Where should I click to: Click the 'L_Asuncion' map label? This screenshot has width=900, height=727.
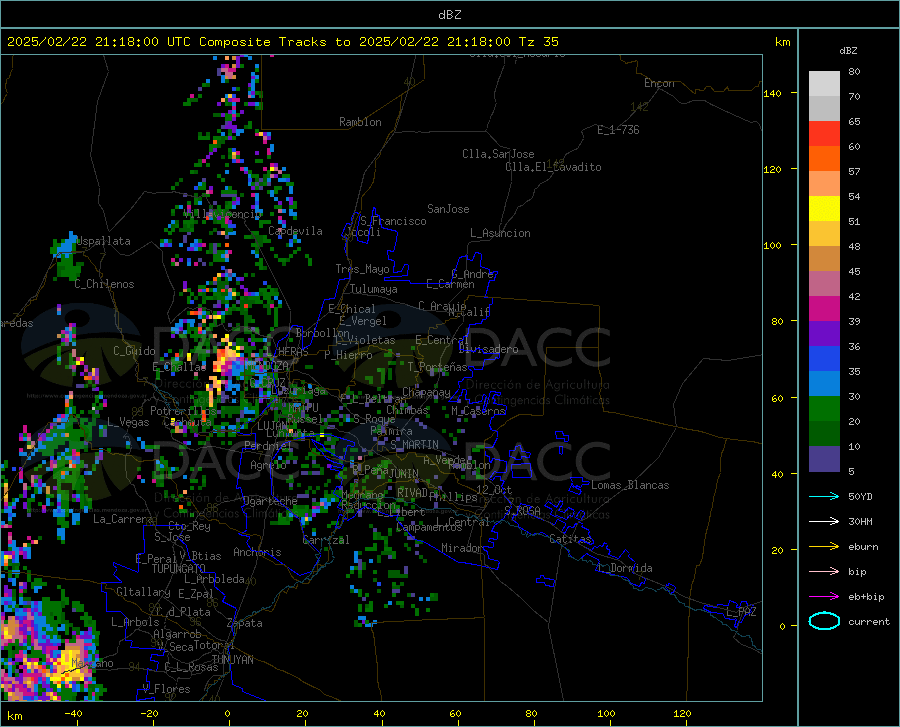click(500, 233)
